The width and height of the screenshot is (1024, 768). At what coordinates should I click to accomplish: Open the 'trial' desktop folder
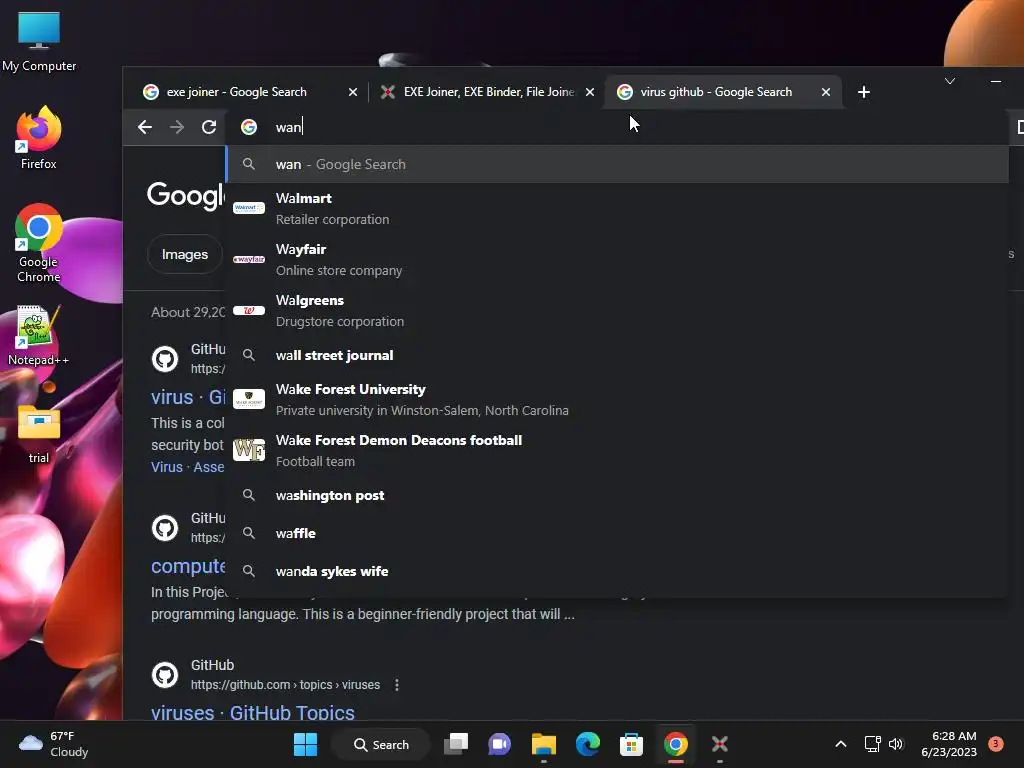tap(39, 434)
